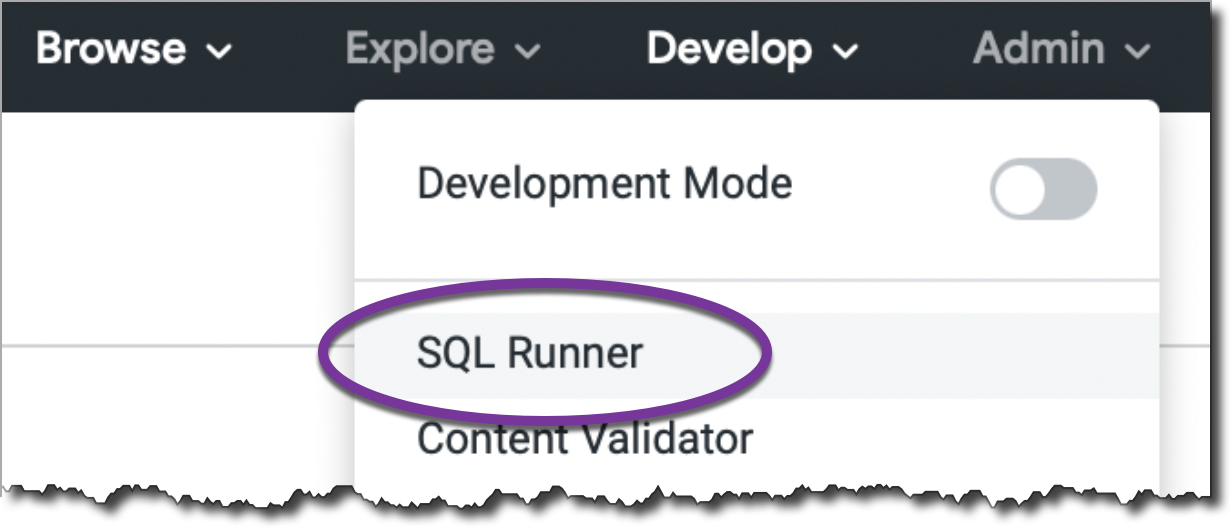Toggle the Development Mode switch
Image resolution: width=1232 pixels, height=530 pixels.
tap(1043, 189)
